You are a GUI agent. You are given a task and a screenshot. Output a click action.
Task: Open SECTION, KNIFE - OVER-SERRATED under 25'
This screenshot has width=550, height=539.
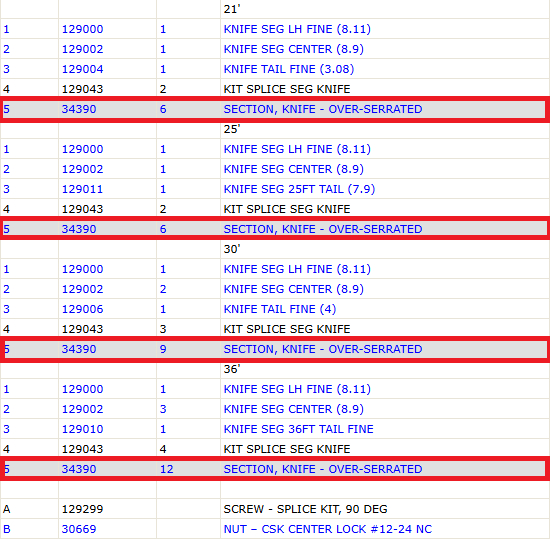(323, 229)
